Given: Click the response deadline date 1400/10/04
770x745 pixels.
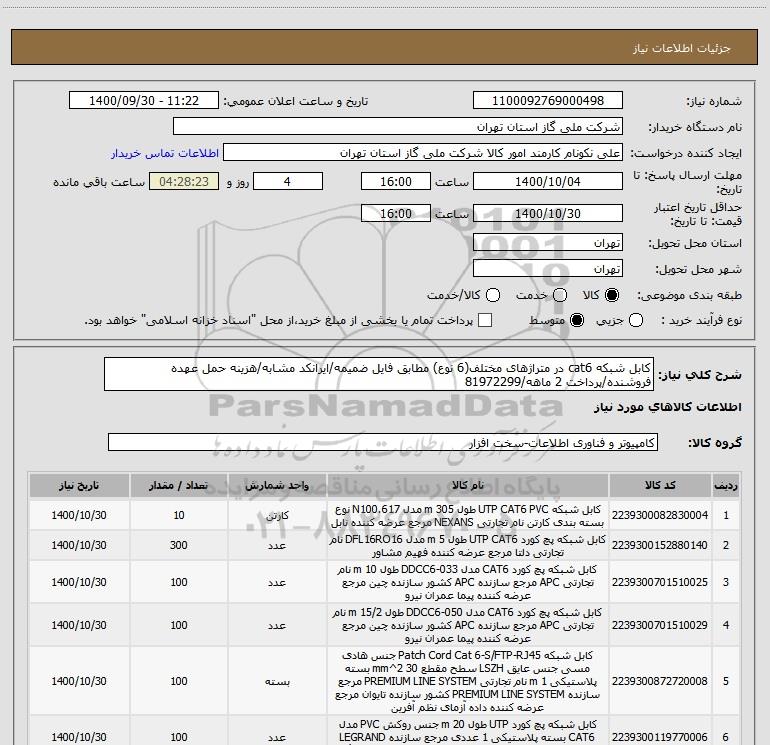Looking at the screenshot, I should [548, 181].
